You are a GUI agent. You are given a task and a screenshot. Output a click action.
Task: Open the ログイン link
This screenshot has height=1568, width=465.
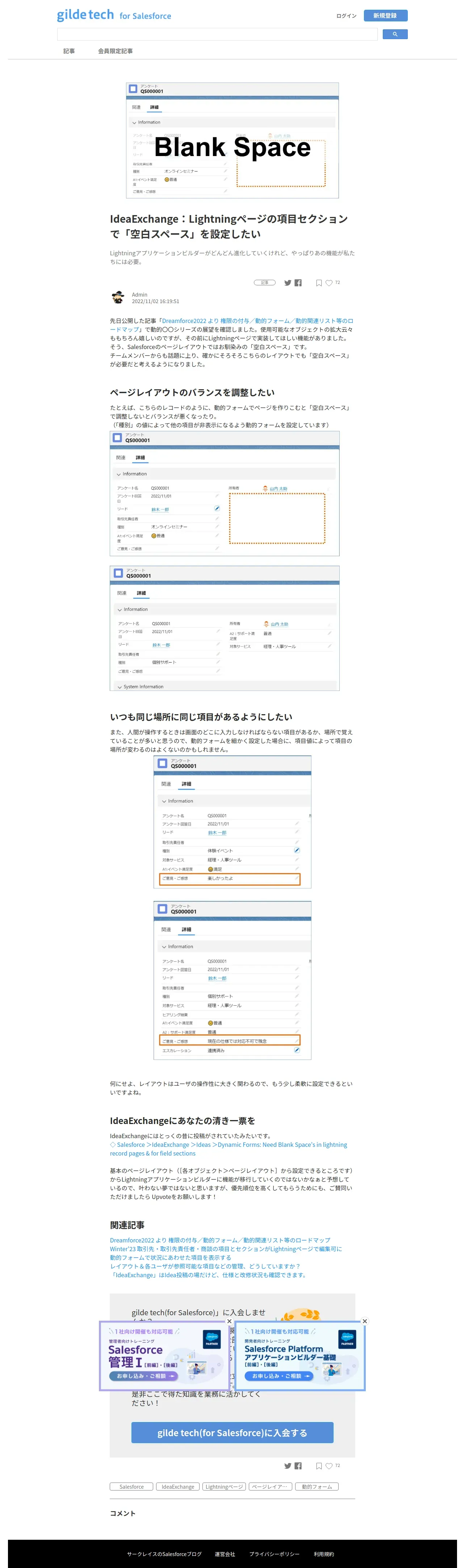[x=346, y=16]
